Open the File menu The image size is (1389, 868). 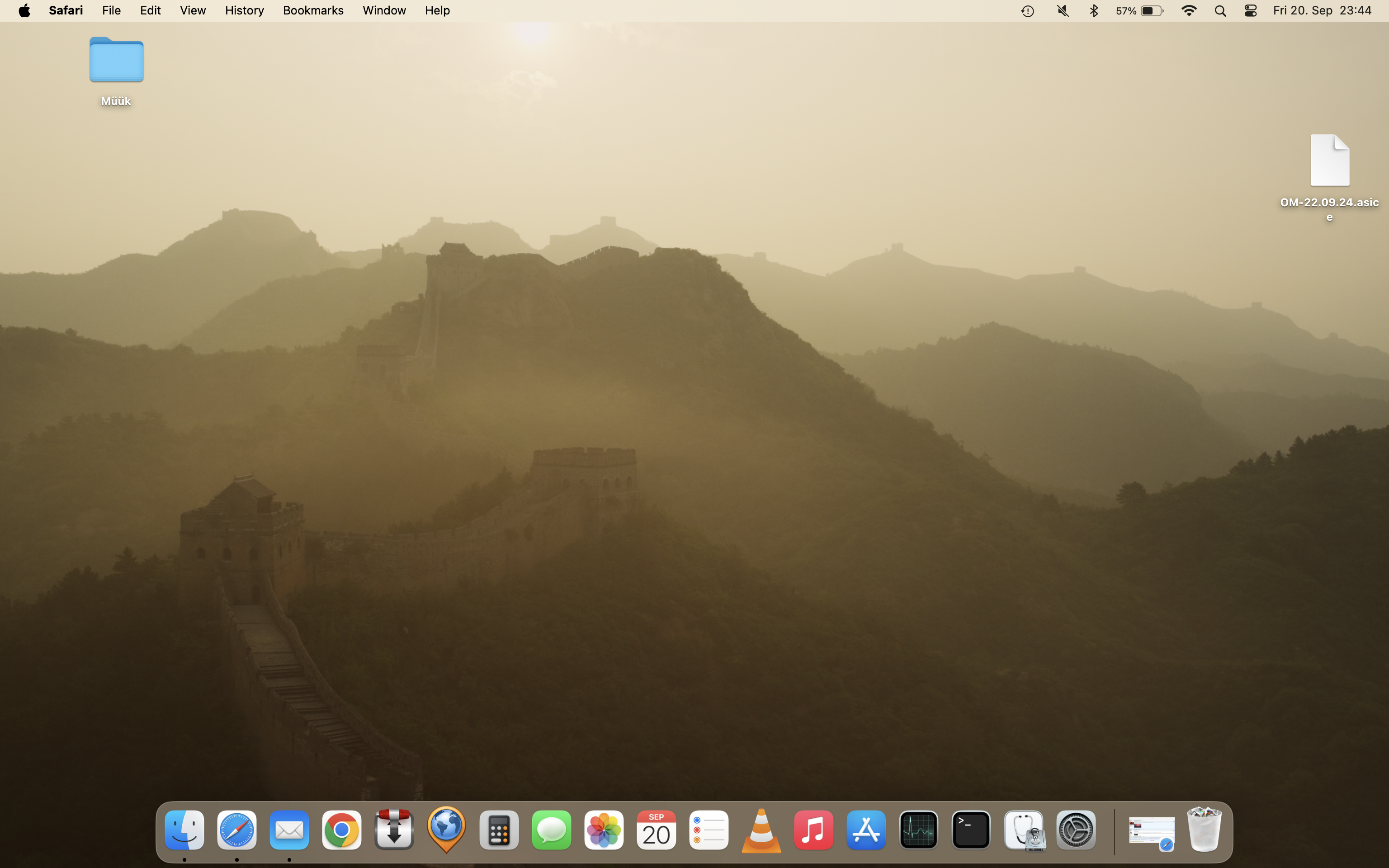(x=111, y=10)
